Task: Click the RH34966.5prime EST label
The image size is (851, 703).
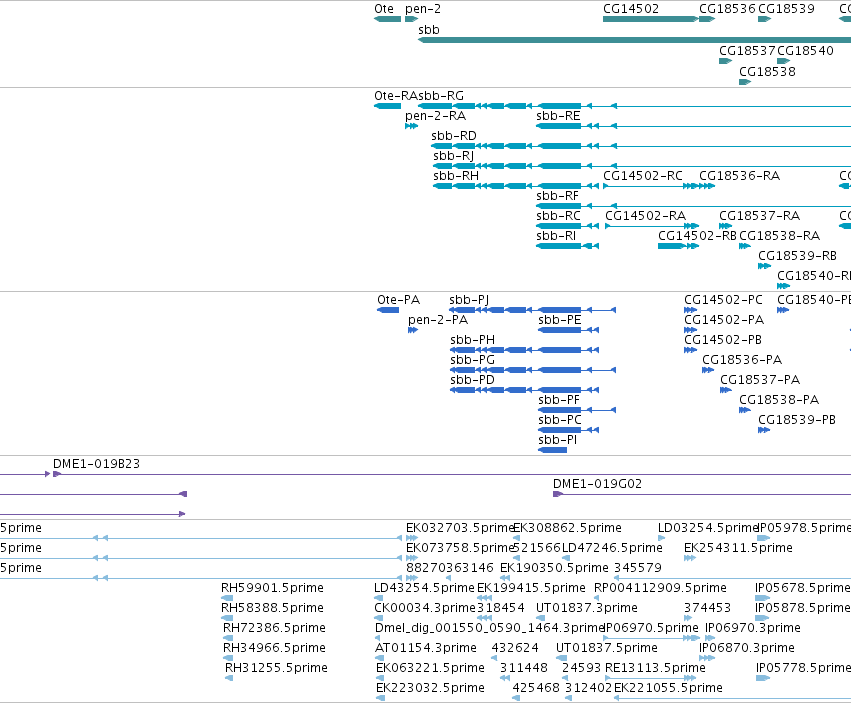Action: point(274,648)
